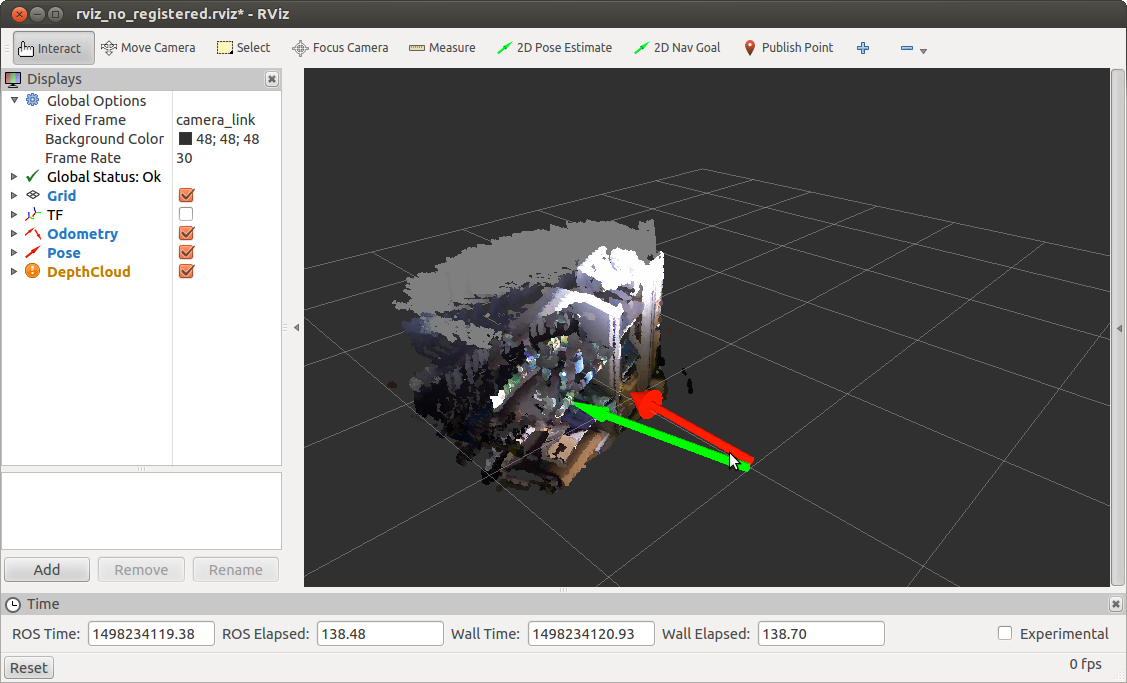Click the ROS Elapsed field

point(380,633)
